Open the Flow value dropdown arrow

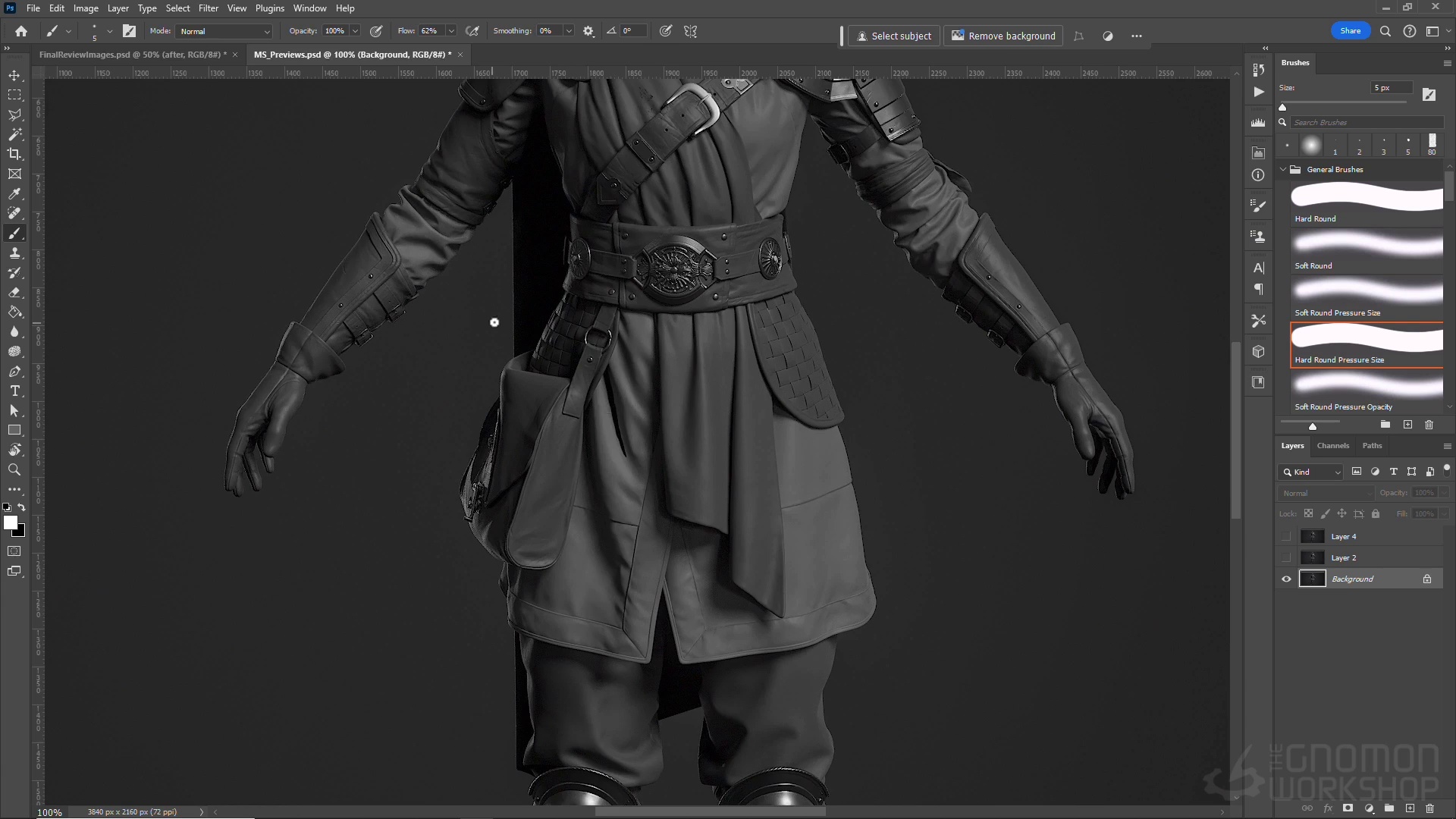pyautogui.click(x=451, y=31)
